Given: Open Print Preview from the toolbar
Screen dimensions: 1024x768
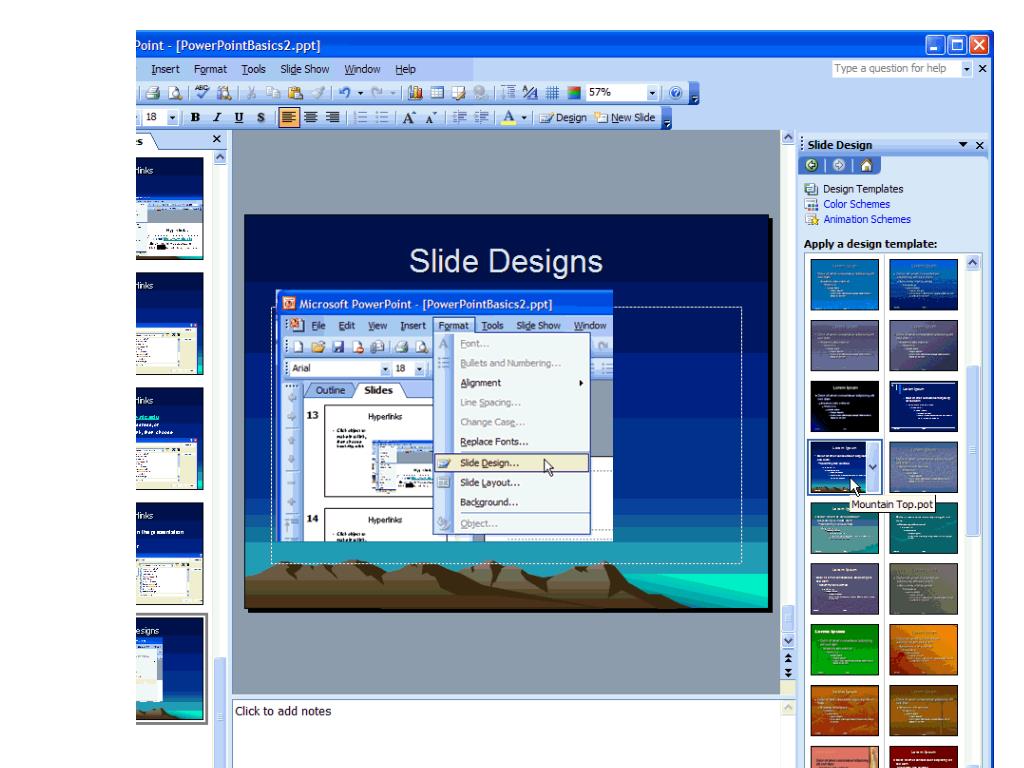Looking at the screenshot, I should pyautogui.click(x=175, y=93).
